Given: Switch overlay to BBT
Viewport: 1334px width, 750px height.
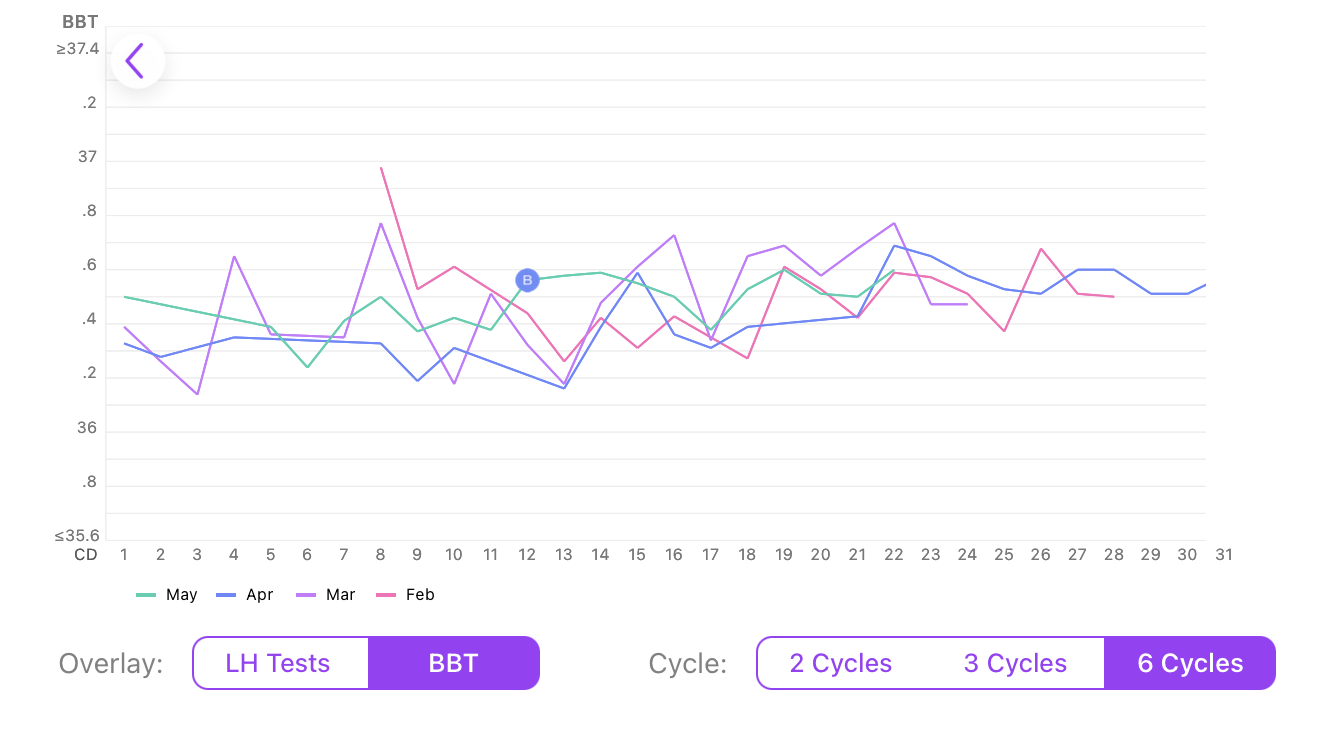Looking at the screenshot, I should pos(454,663).
